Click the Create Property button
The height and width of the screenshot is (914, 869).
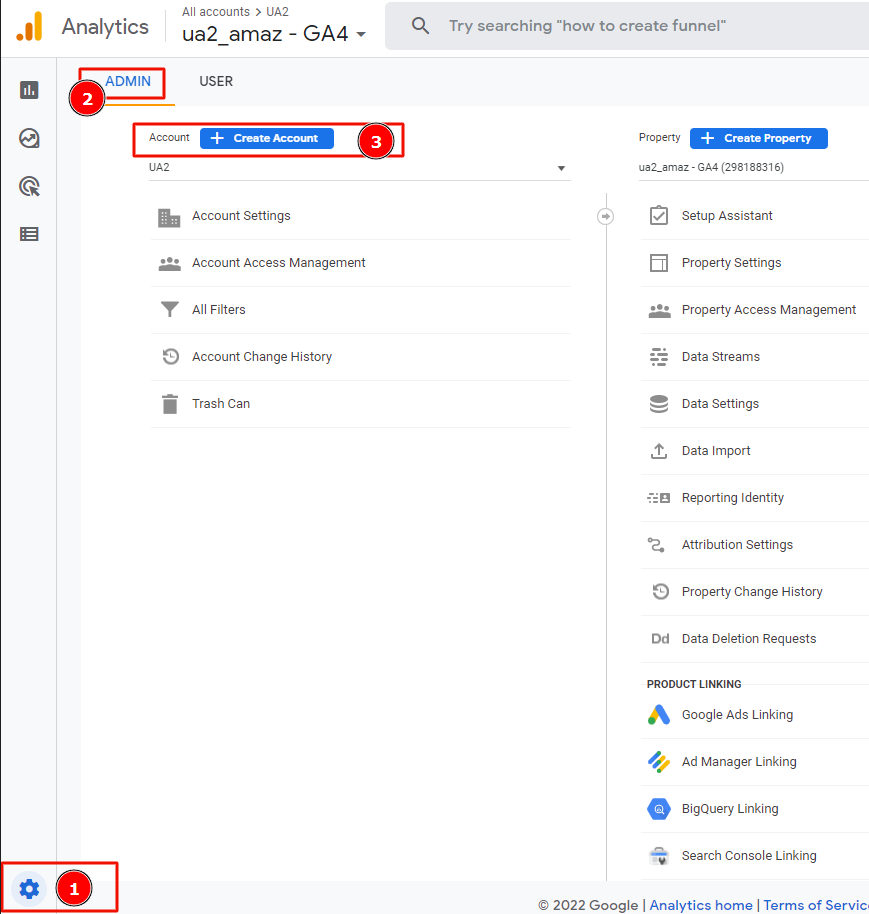758,139
